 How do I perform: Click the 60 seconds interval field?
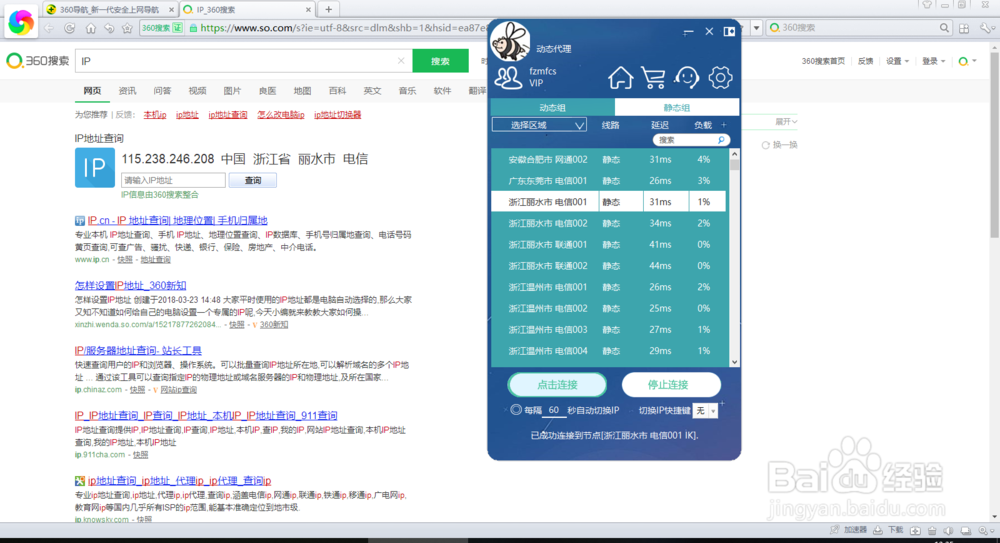[x=554, y=410]
